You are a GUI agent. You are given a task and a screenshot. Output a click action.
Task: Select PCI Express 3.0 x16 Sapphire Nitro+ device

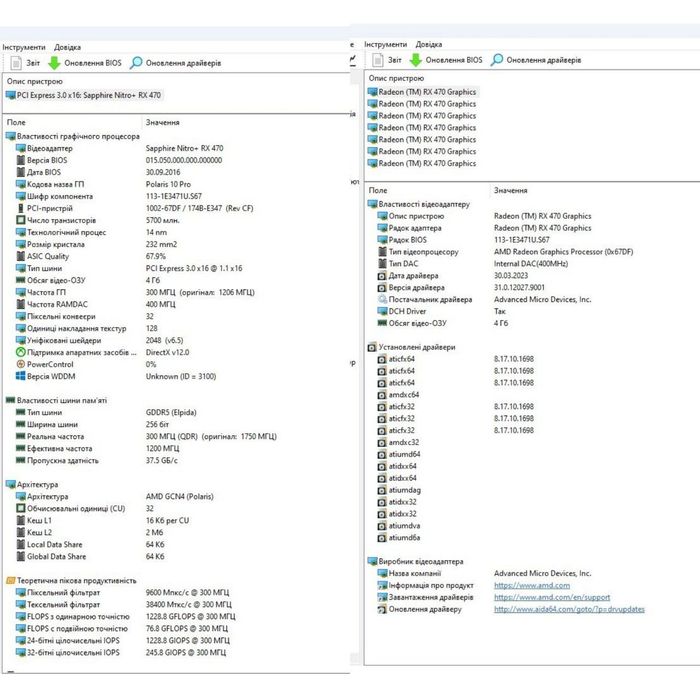[x=84, y=95]
